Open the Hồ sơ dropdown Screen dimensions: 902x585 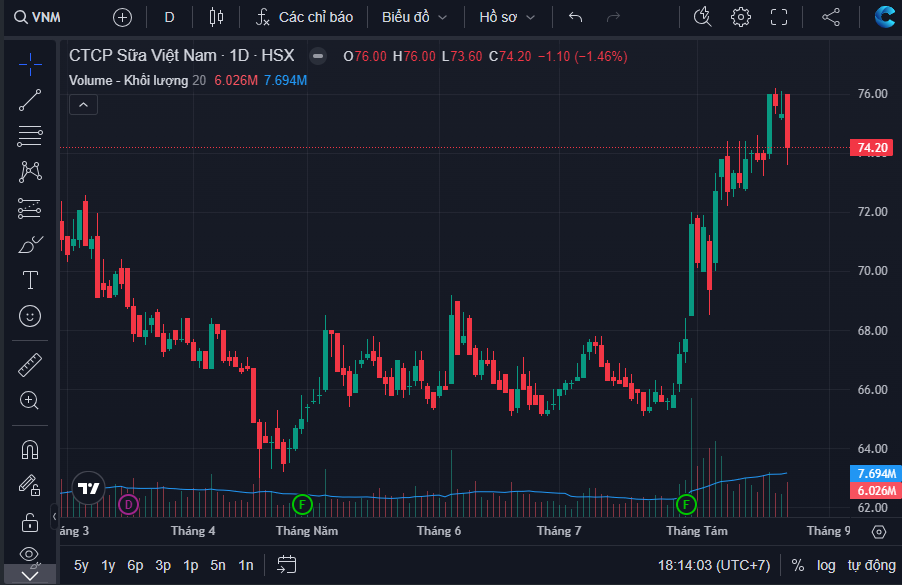point(507,17)
